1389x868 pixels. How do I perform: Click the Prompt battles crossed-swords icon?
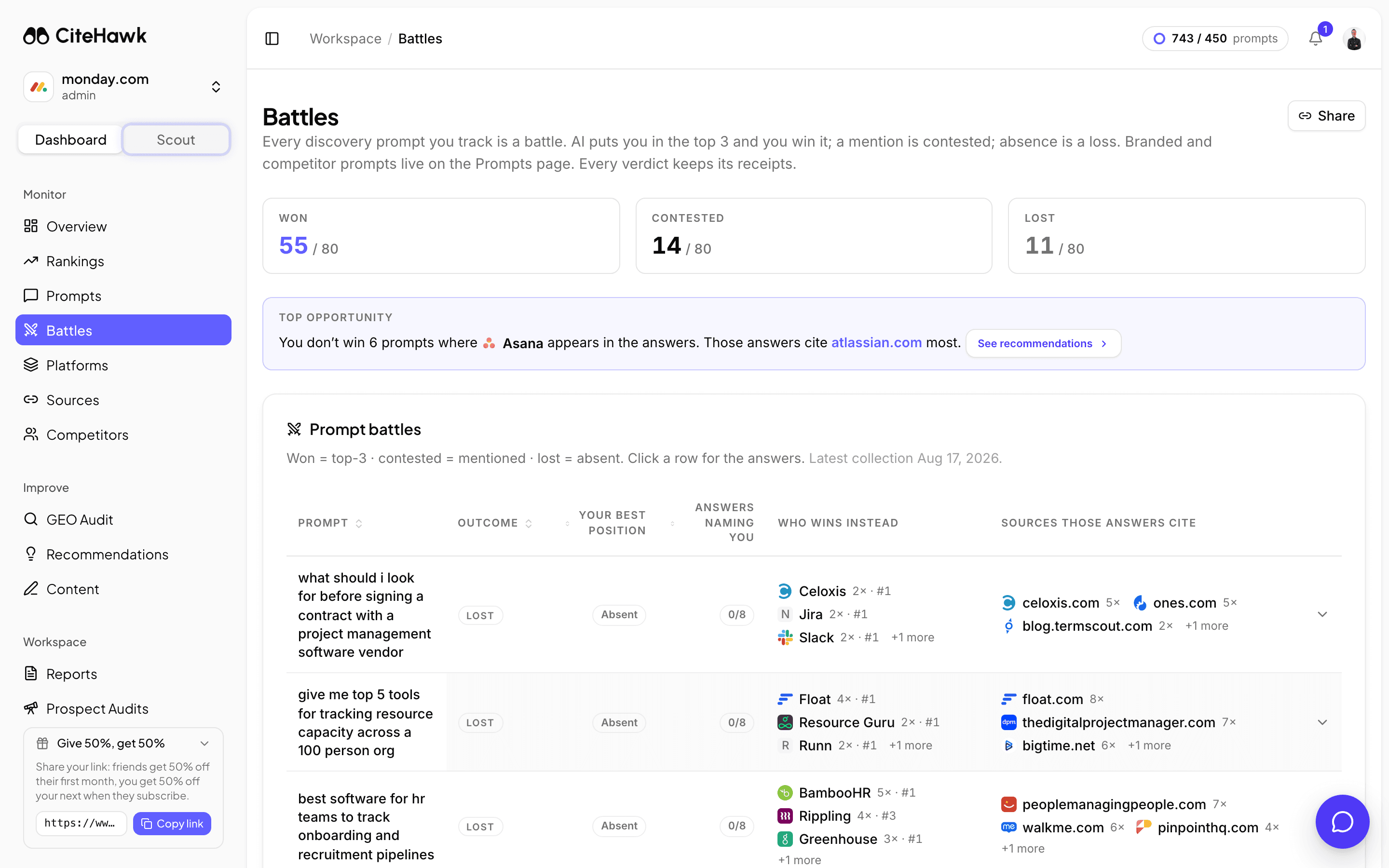[294, 429]
